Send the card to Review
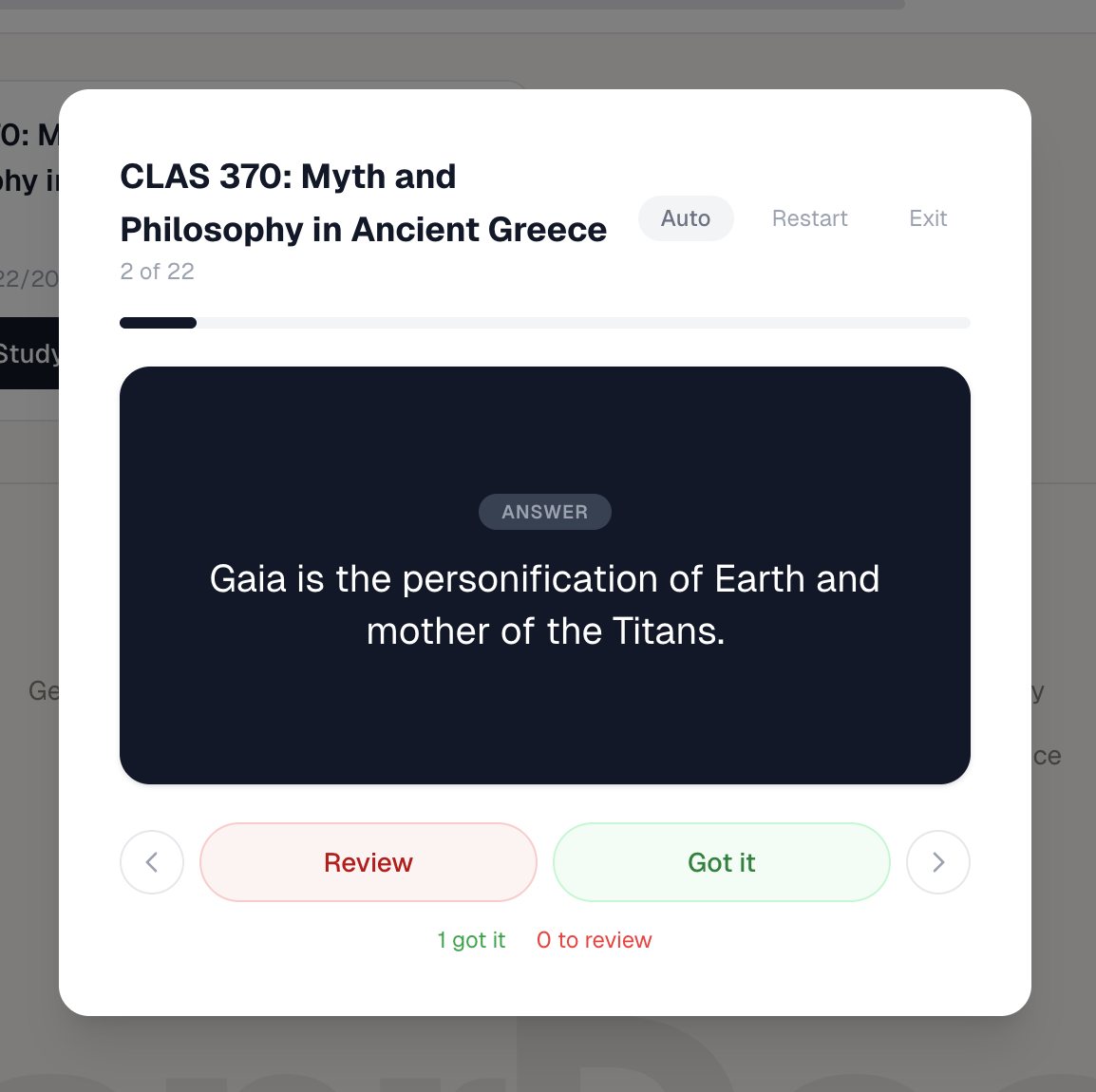 (x=368, y=862)
